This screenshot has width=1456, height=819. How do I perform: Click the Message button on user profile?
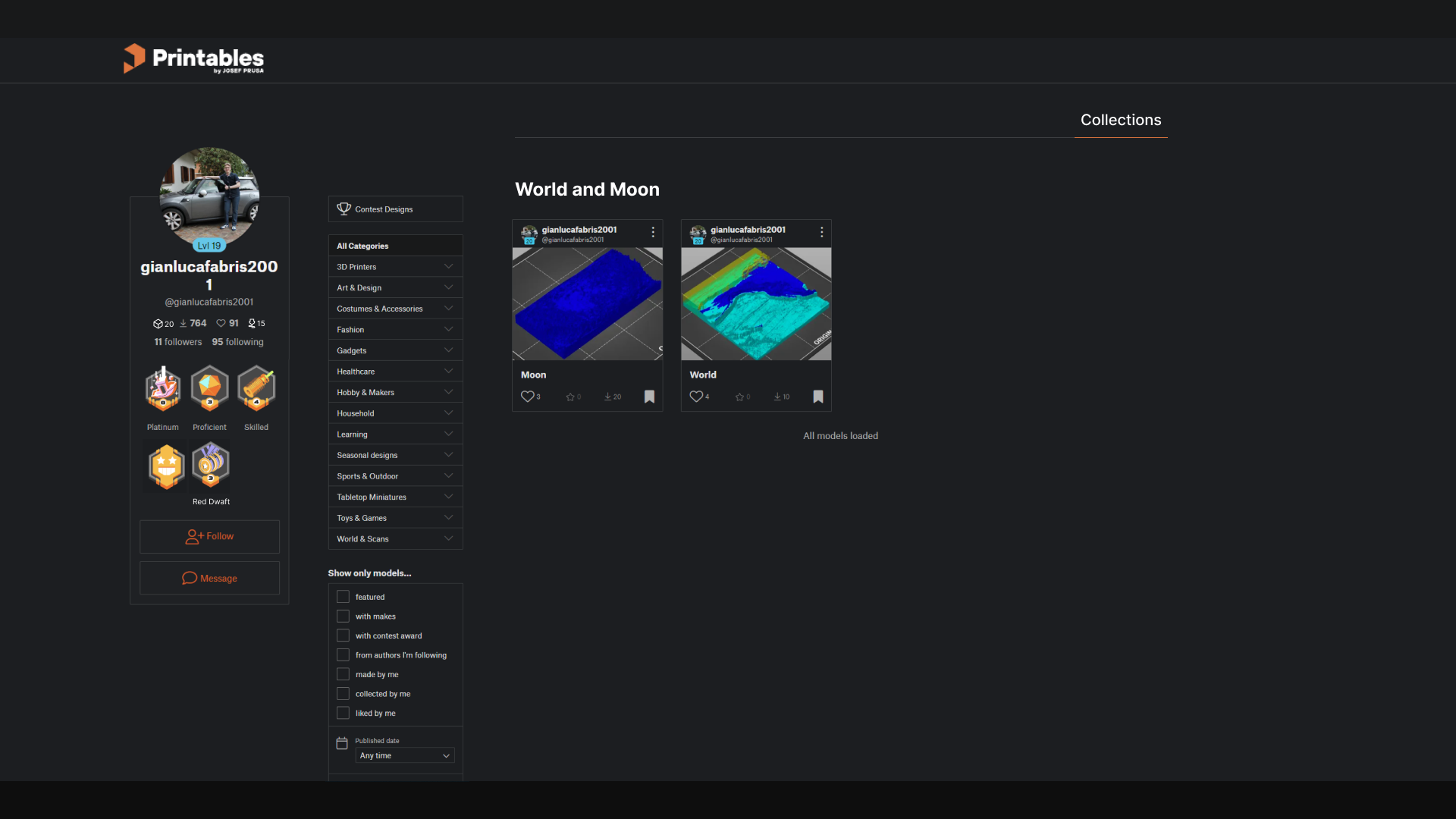209,578
